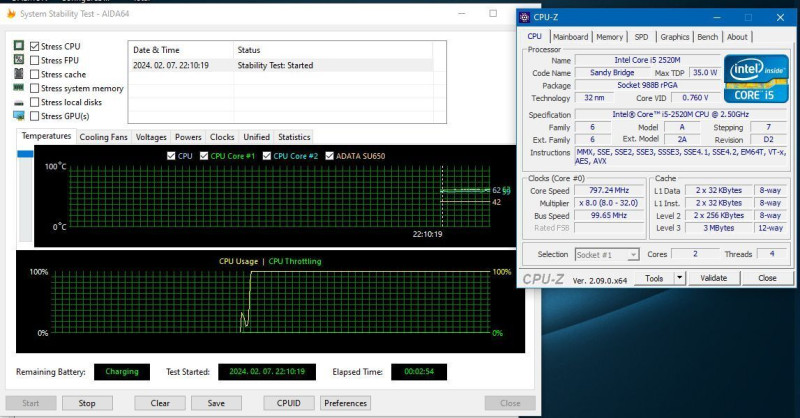This screenshot has height=418, width=800.
Task: Enable the Stress FPU checkbox
Action: pos(35,60)
